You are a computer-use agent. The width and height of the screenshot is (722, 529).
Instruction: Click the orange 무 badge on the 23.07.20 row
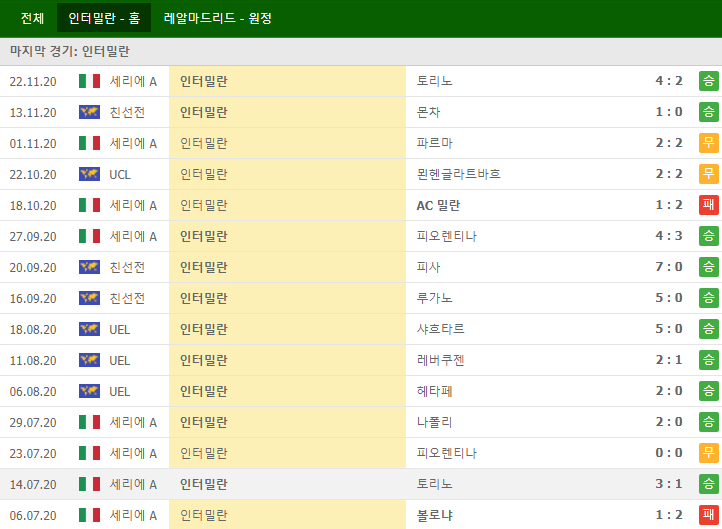point(709,453)
